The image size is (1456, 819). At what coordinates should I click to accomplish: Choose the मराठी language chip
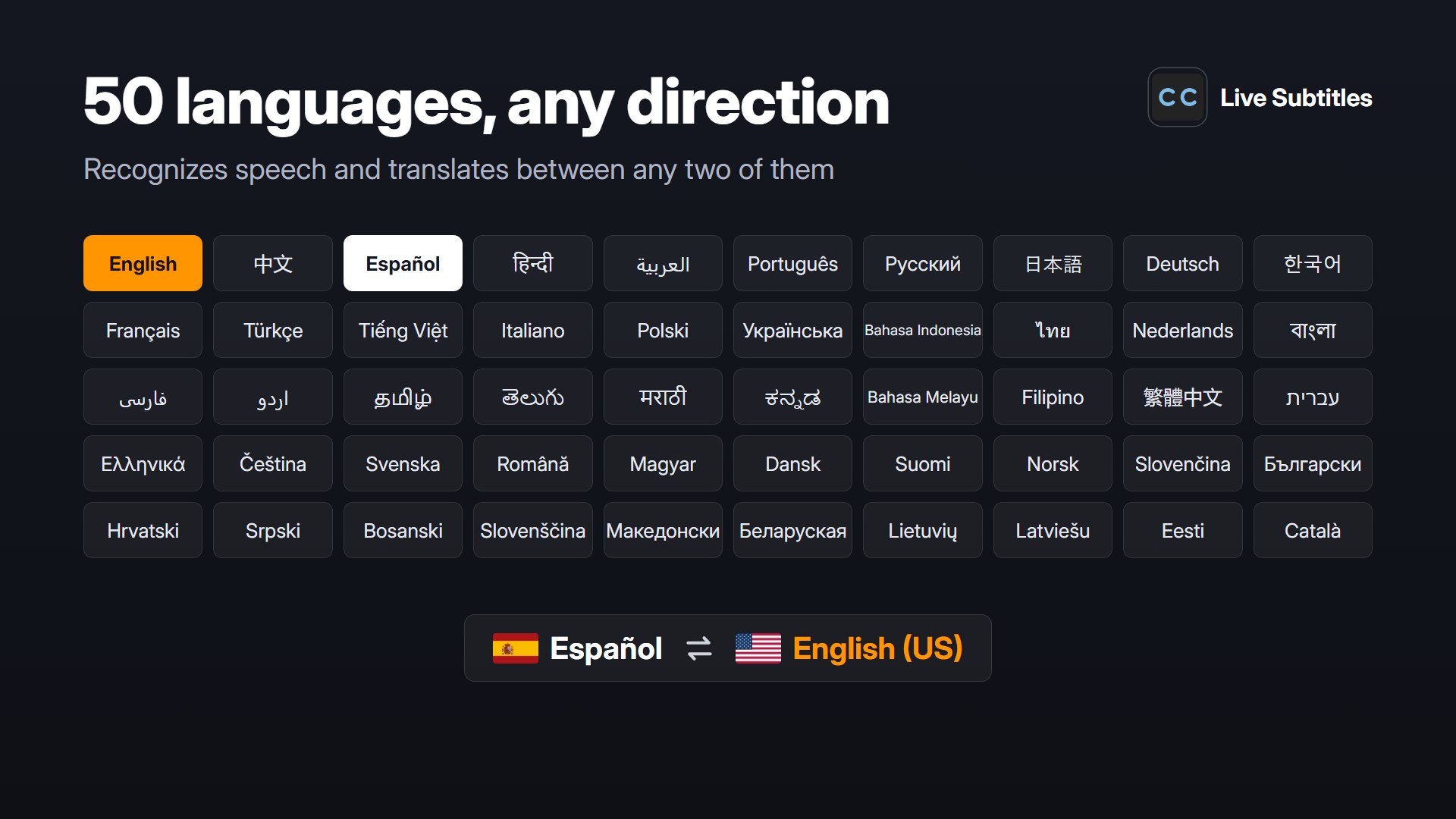(x=663, y=397)
